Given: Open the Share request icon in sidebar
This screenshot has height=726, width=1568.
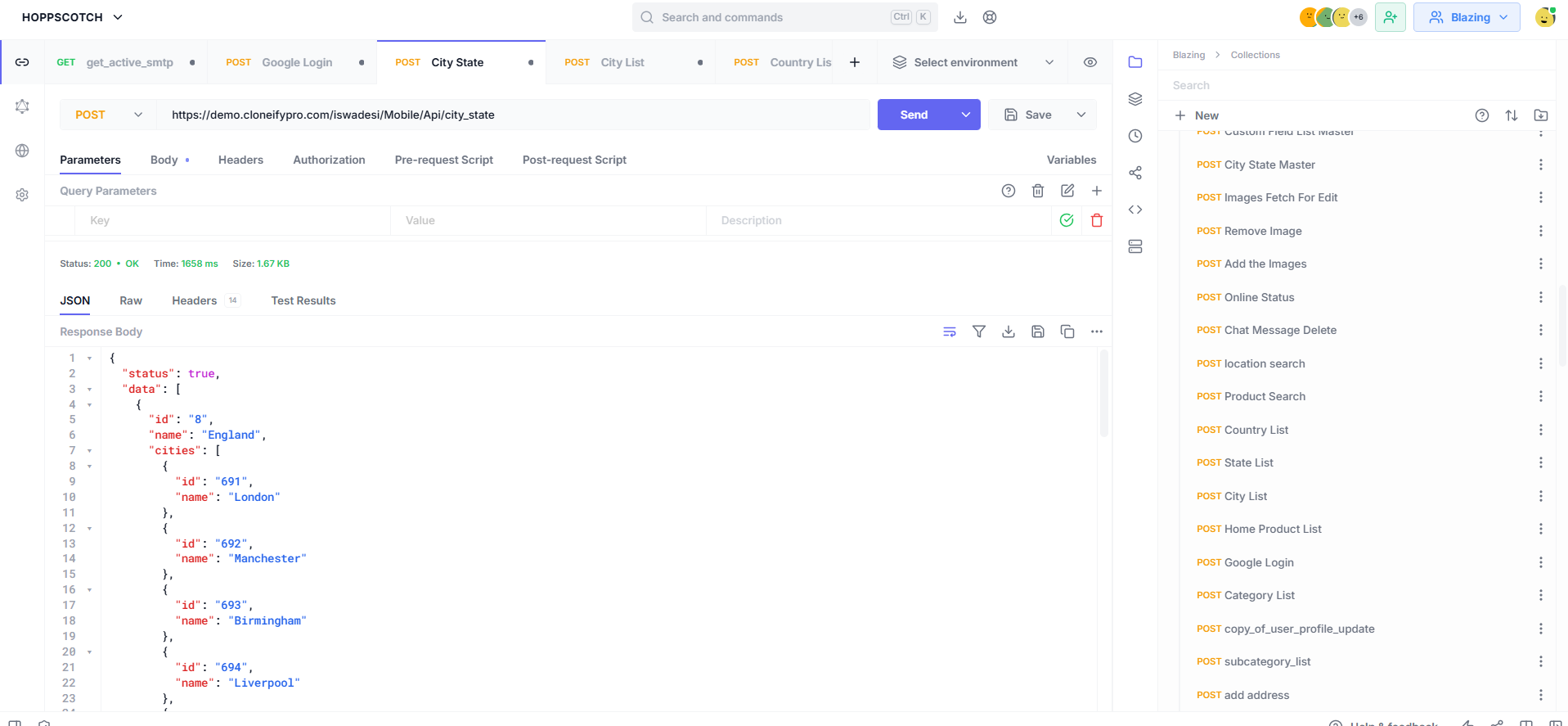Looking at the screenshot, I should click(1135, 173).
